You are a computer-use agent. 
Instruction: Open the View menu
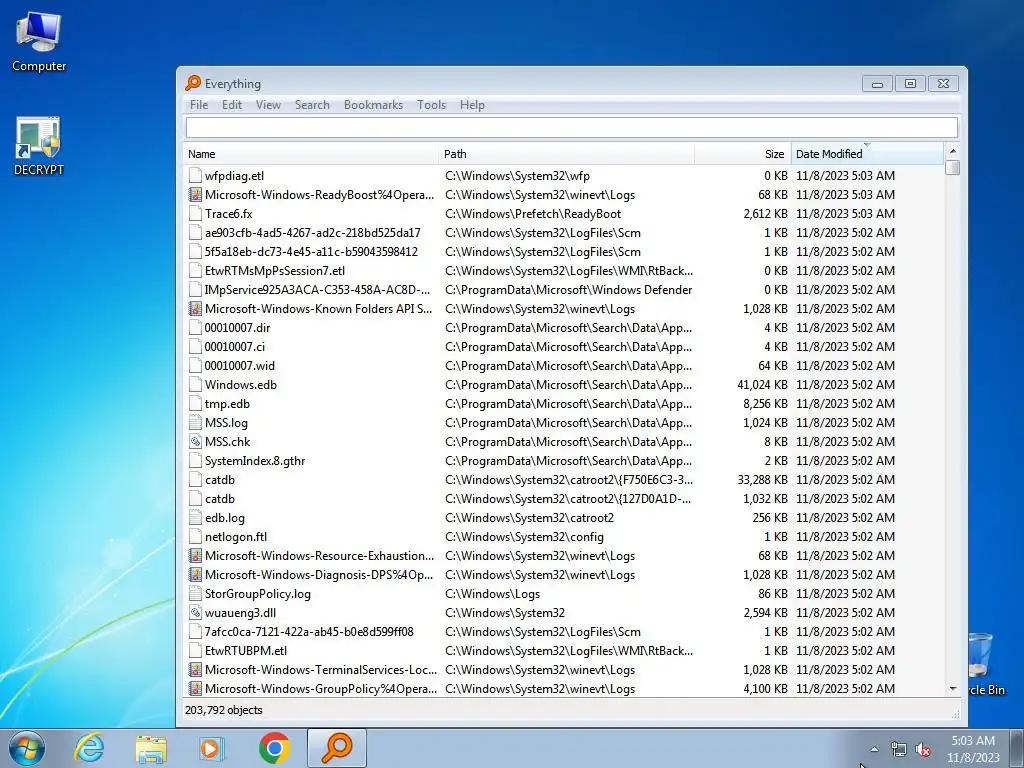[268, 105]
